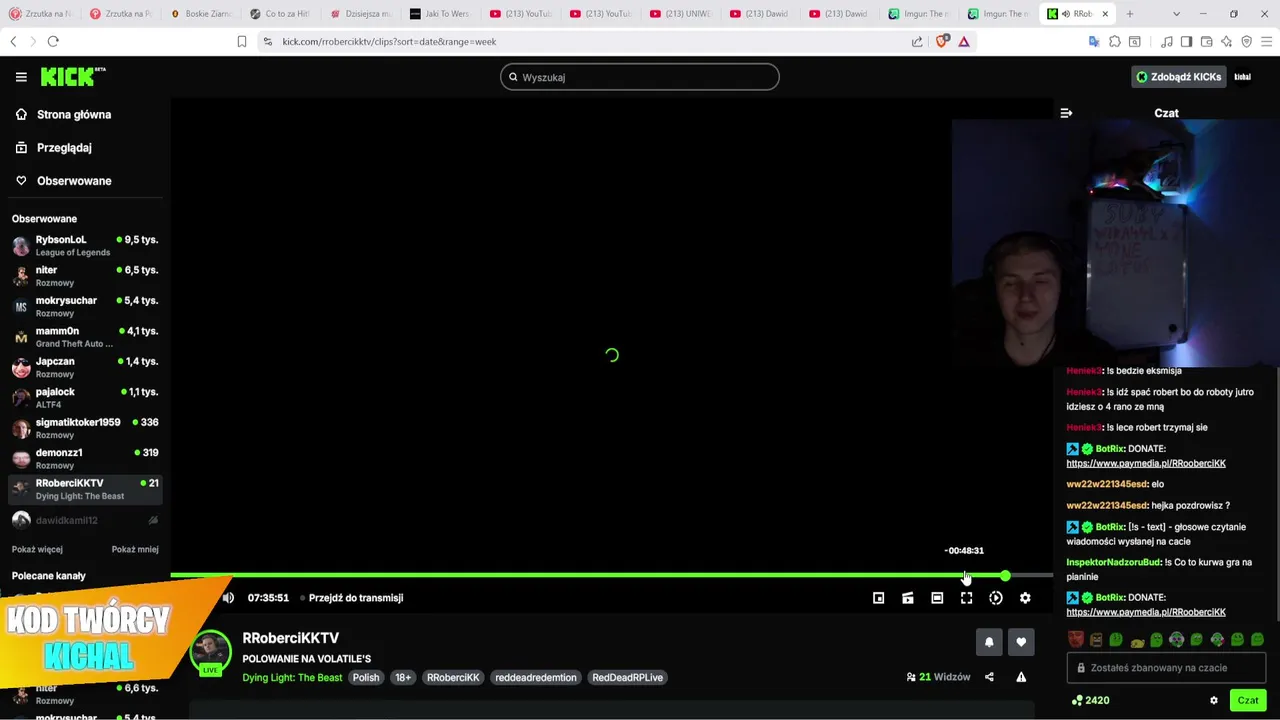1280x720 pixels.
Task: Click Przejdź do transmisji to go live
Action: pyautogui.click(x=352, y=598)
